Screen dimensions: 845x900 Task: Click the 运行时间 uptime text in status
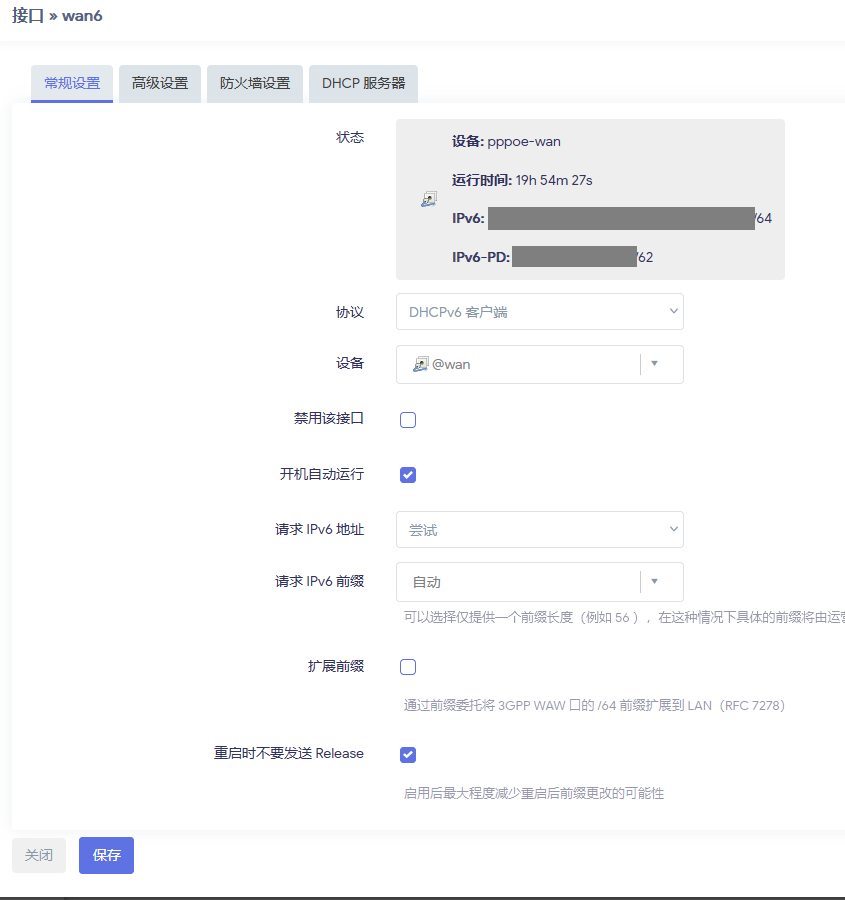522,180
